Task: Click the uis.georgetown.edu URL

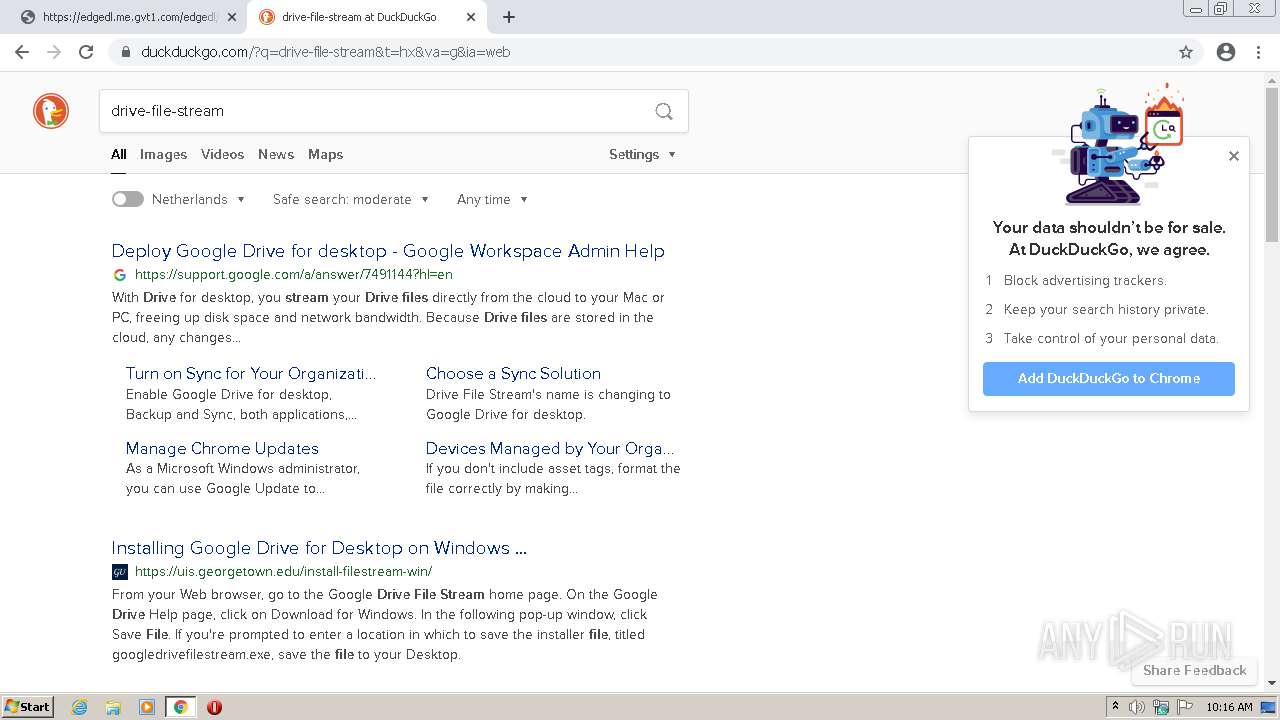Action: tap(283, 572)
